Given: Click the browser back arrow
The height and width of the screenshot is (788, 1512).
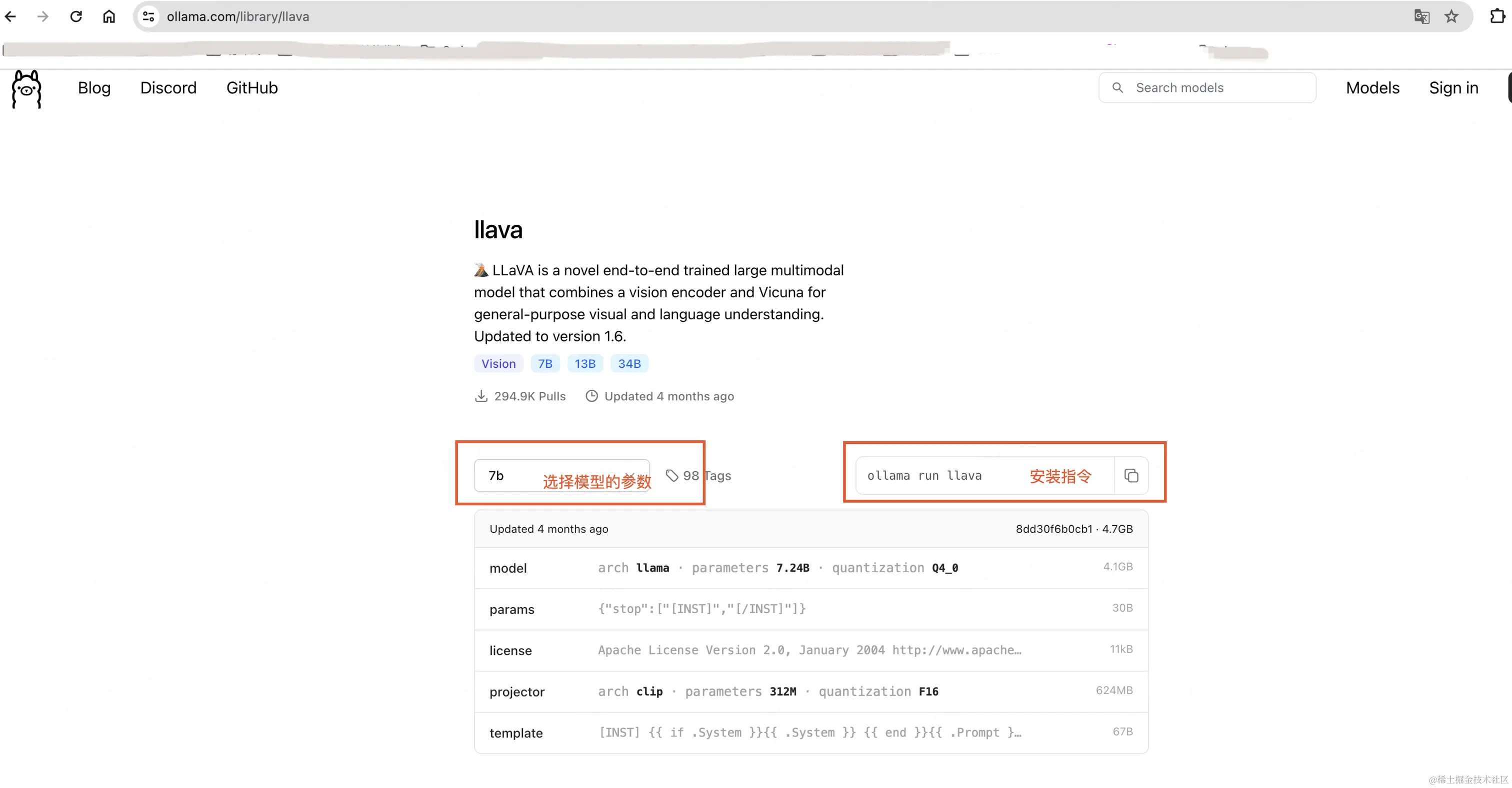Looking at the screenshot, I should (10, 16).
